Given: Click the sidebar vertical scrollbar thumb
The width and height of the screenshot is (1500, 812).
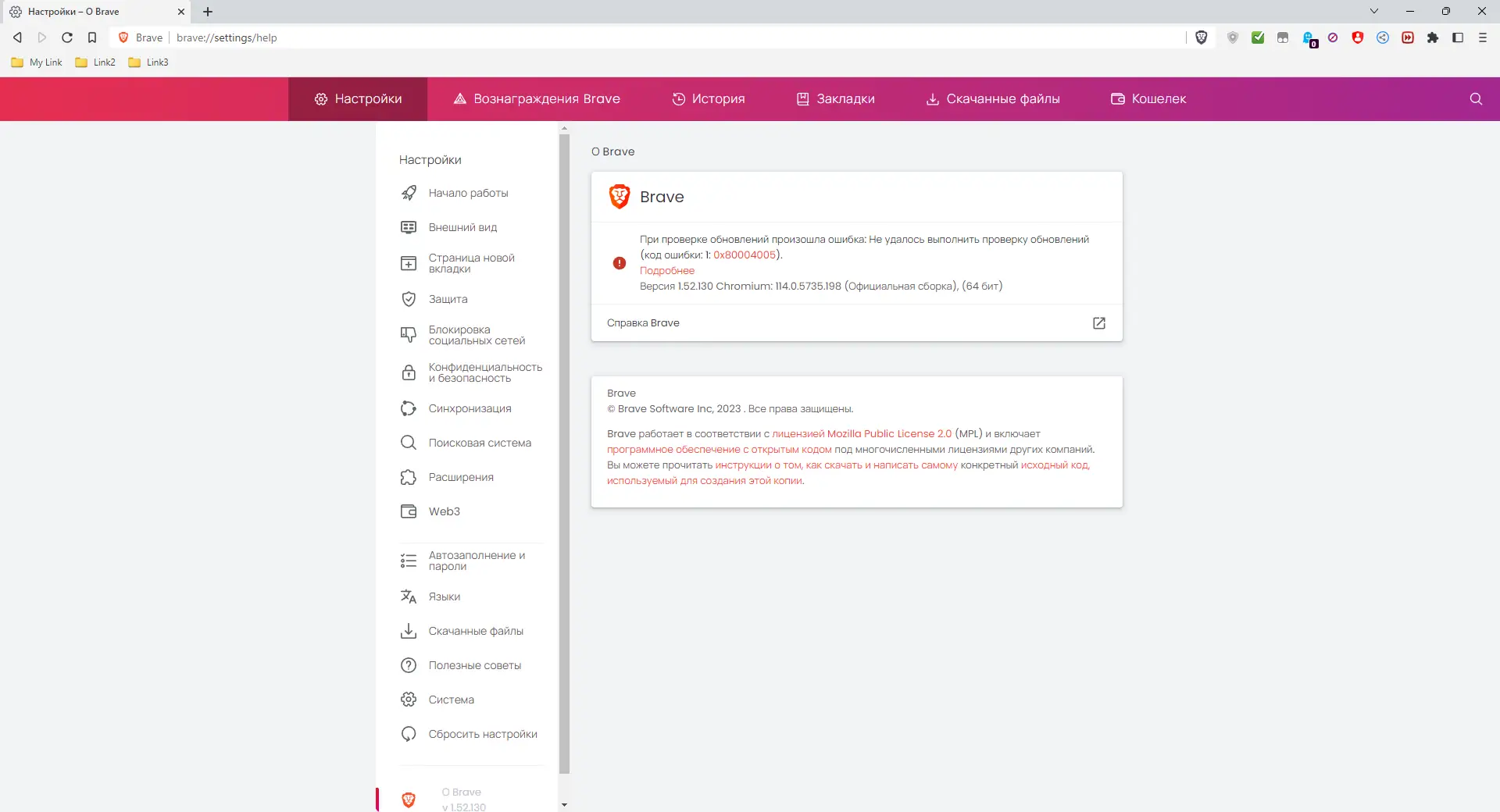Looking at the screenshot, I should pyautogui.click(x=564, y=454).
